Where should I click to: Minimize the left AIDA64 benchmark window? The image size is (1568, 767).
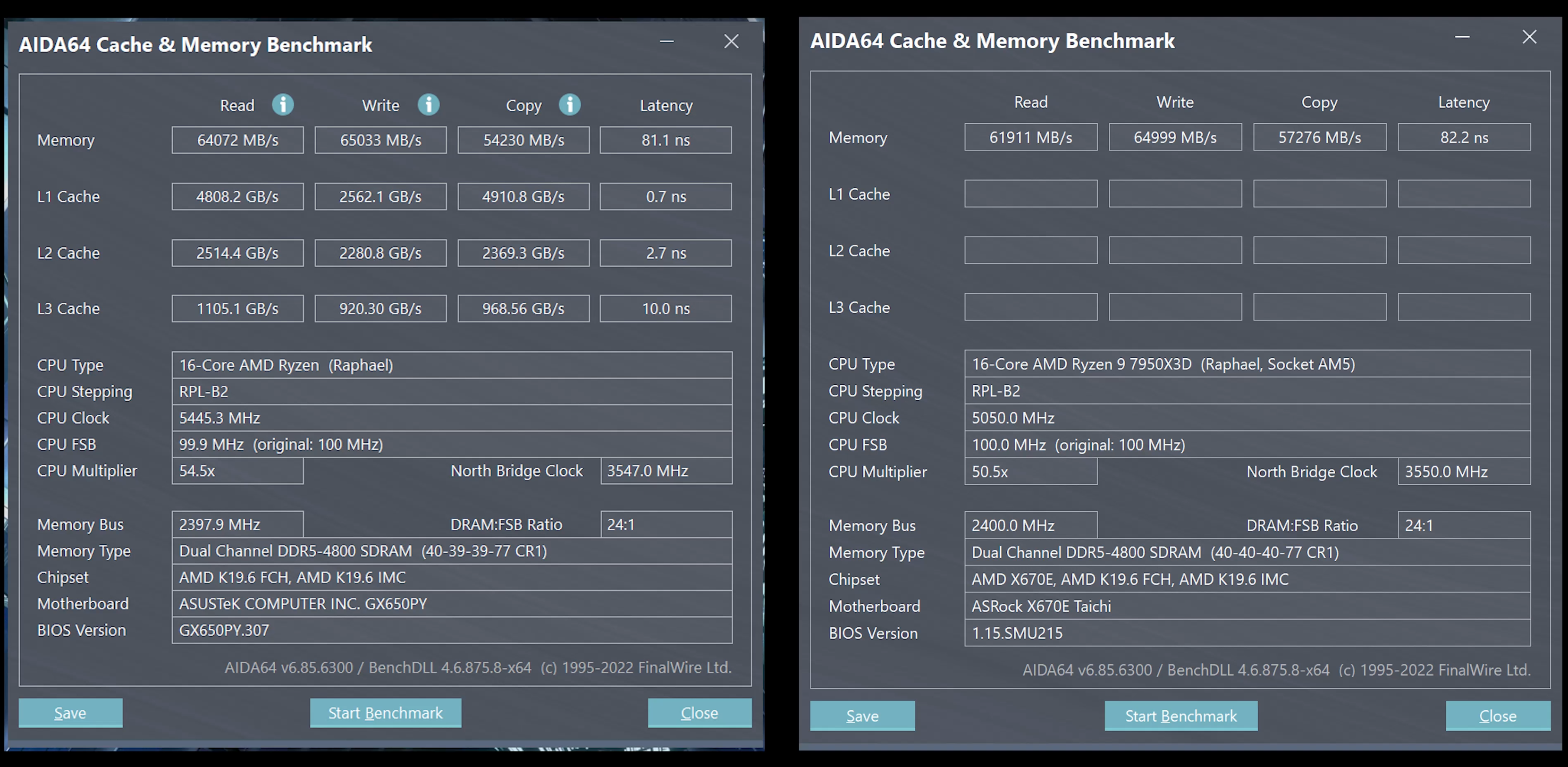[666, 42]
